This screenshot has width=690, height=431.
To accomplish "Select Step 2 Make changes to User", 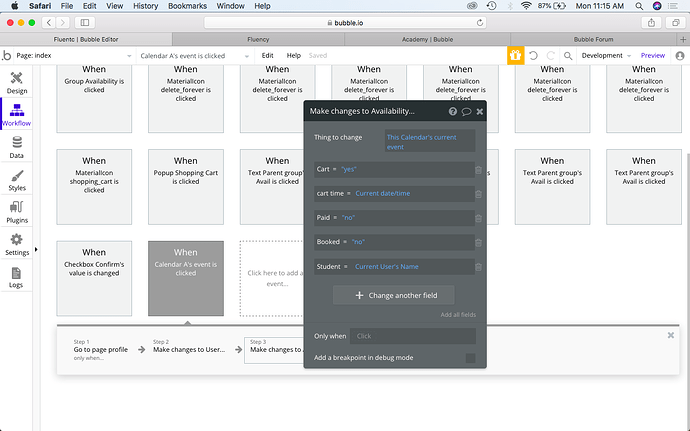I will [189, 346].
